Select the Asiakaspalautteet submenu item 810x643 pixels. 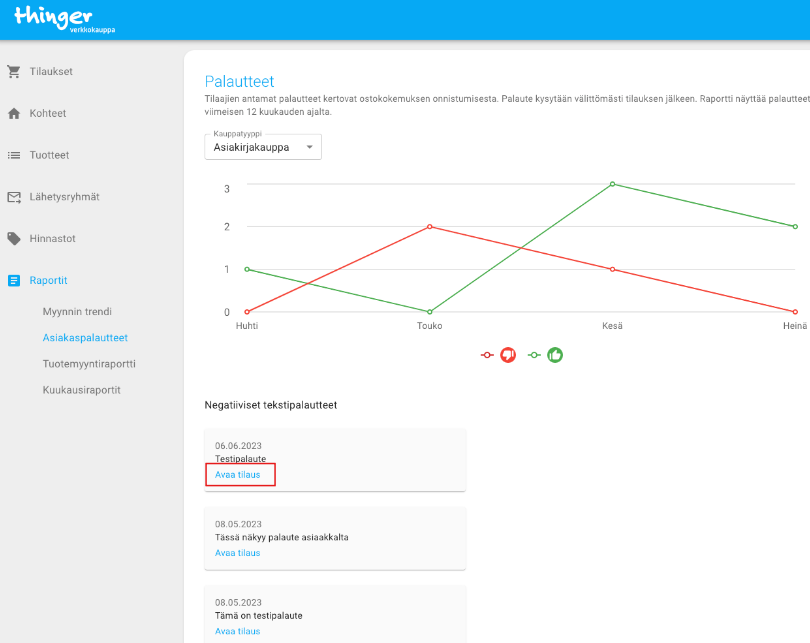pyautogui.click(x=85, y=338)
